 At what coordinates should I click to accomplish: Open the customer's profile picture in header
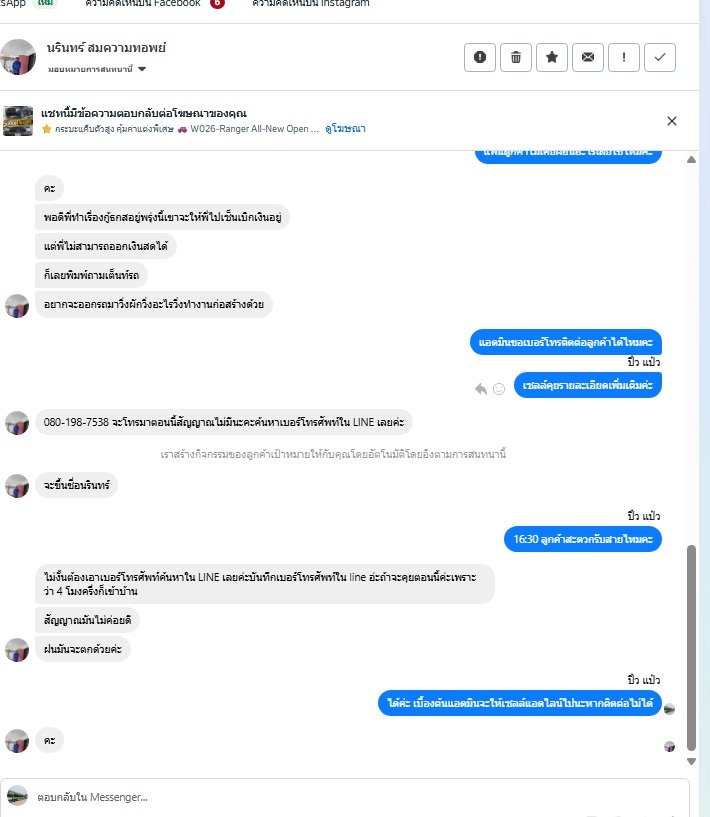pyautogui.click(x=18, y=57)
